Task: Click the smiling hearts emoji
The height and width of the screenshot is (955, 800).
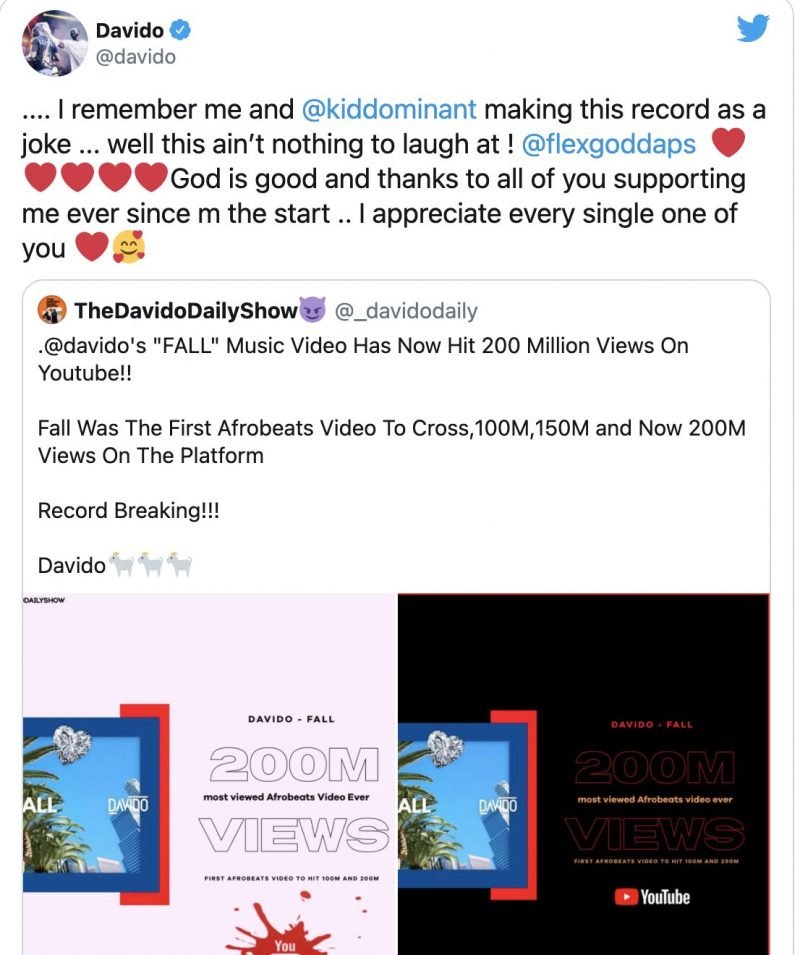Action: pyautogui.click(x=129, y=248)
